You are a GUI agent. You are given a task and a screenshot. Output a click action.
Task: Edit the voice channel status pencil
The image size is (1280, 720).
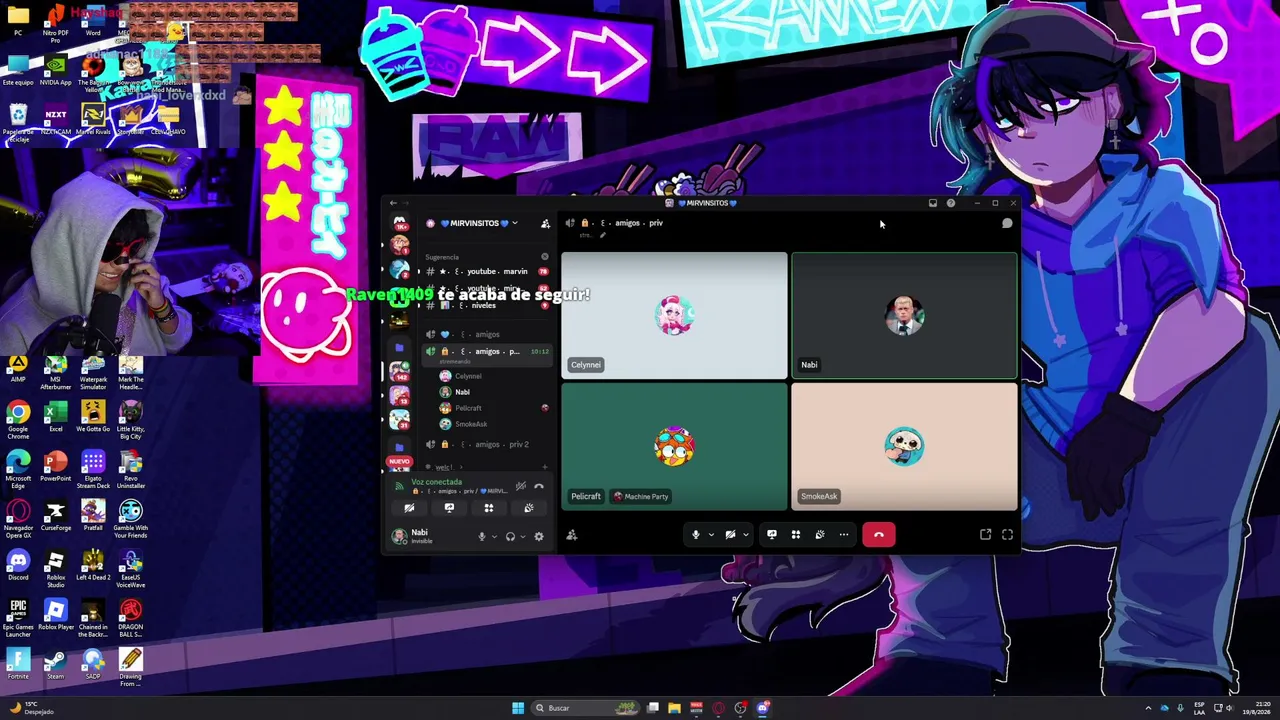603,235
